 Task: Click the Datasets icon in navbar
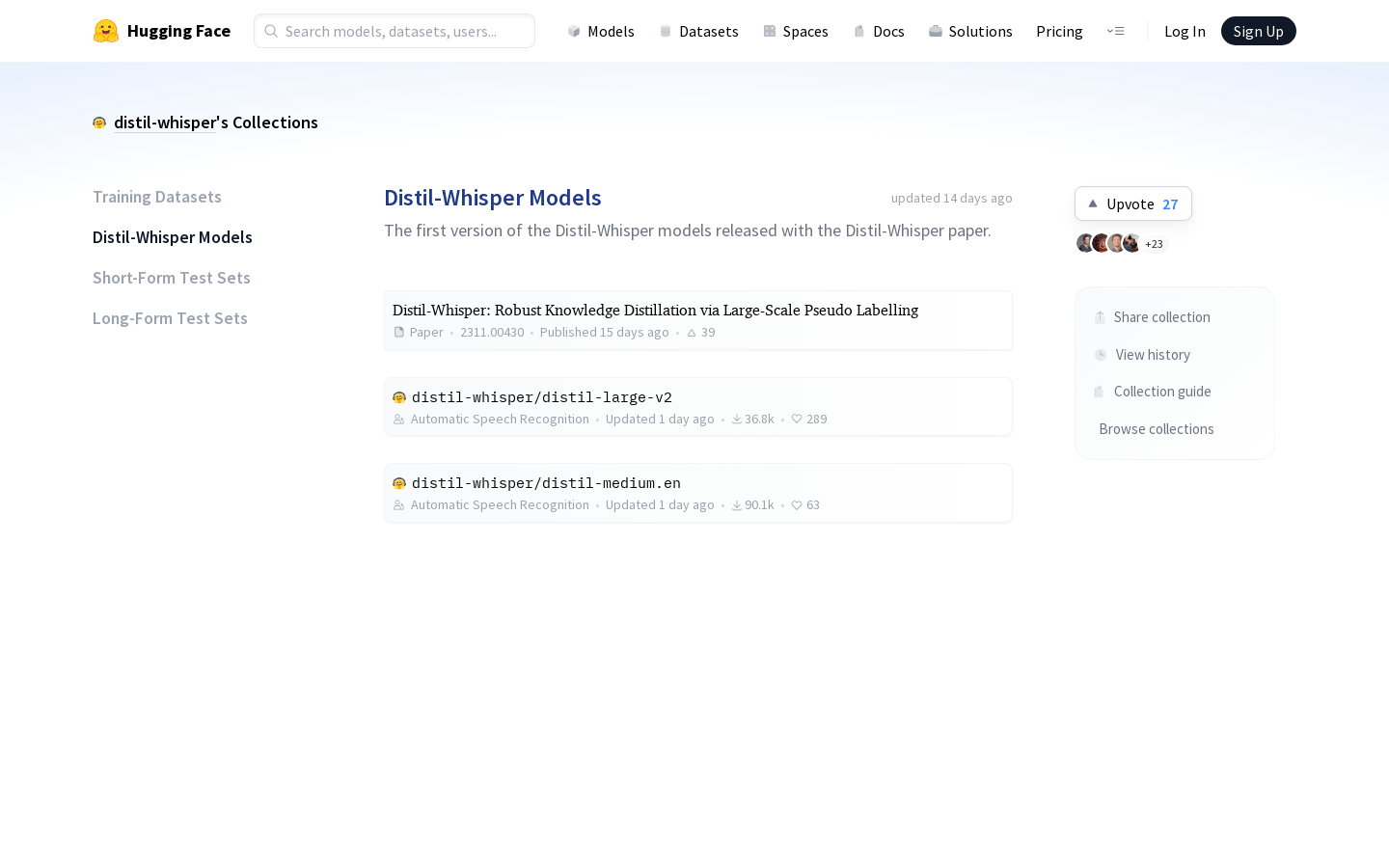coord(666,31)
